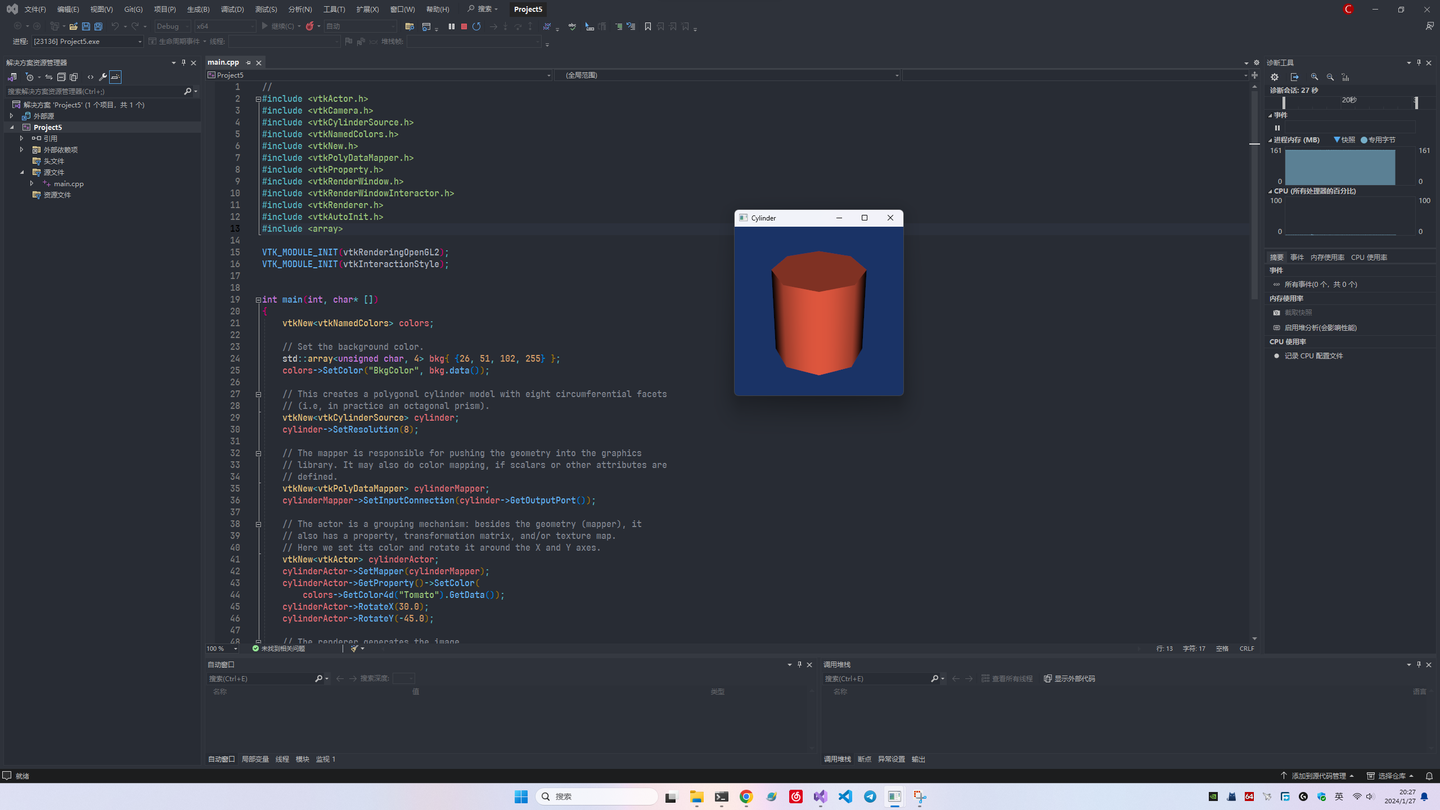Click the Collapse All icon in Solution Explorer
This screenshot has width=1440, height=810.
pyautogui.click(x=61, y=77)
